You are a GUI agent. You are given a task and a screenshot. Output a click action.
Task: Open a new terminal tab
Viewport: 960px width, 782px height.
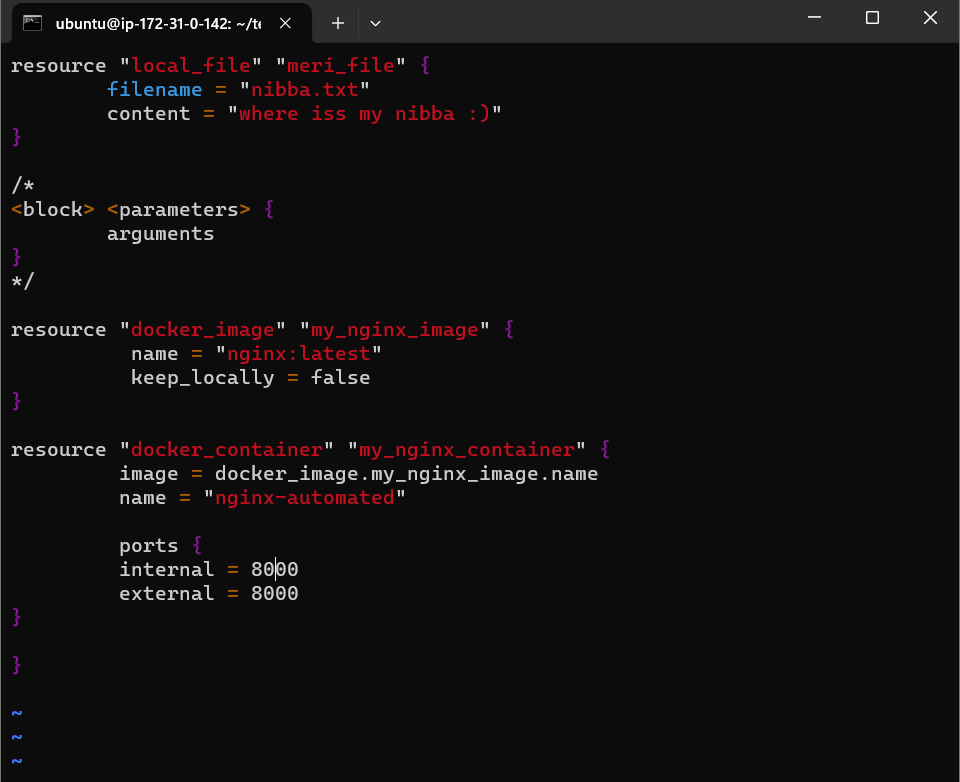coord(337,23)
